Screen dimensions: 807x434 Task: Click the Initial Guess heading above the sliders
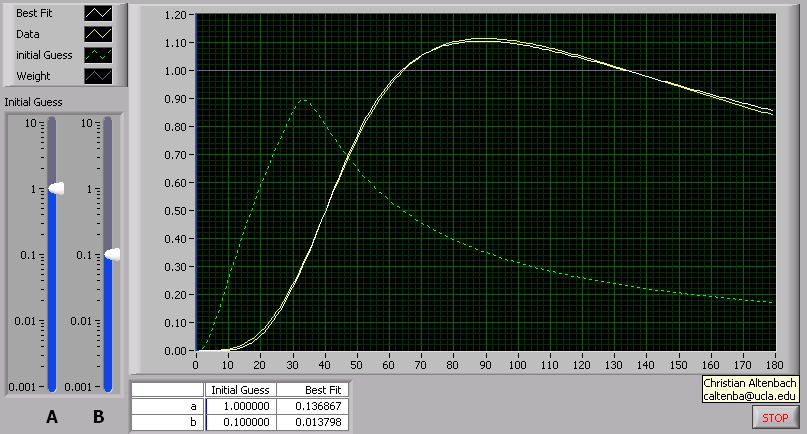(x=33, y=102)
